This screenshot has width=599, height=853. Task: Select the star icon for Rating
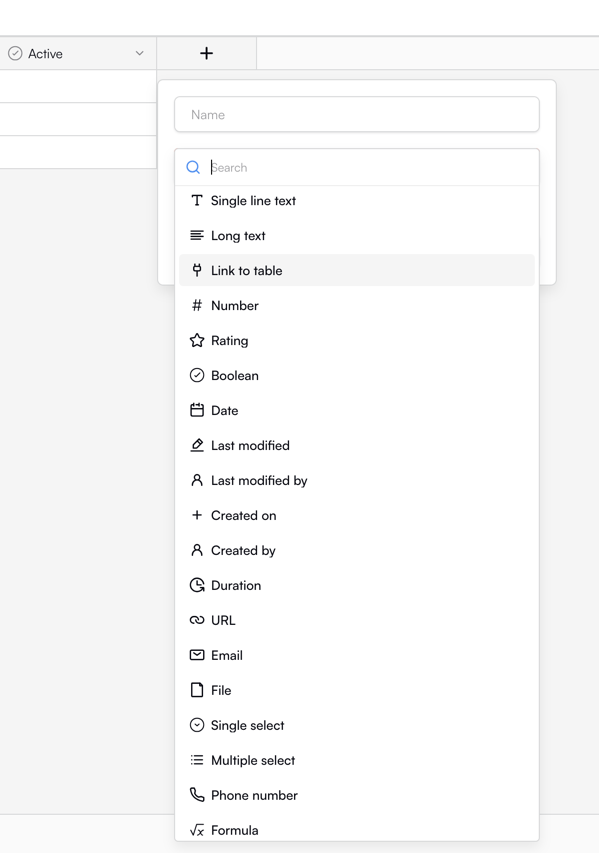(x=197, y=341)
